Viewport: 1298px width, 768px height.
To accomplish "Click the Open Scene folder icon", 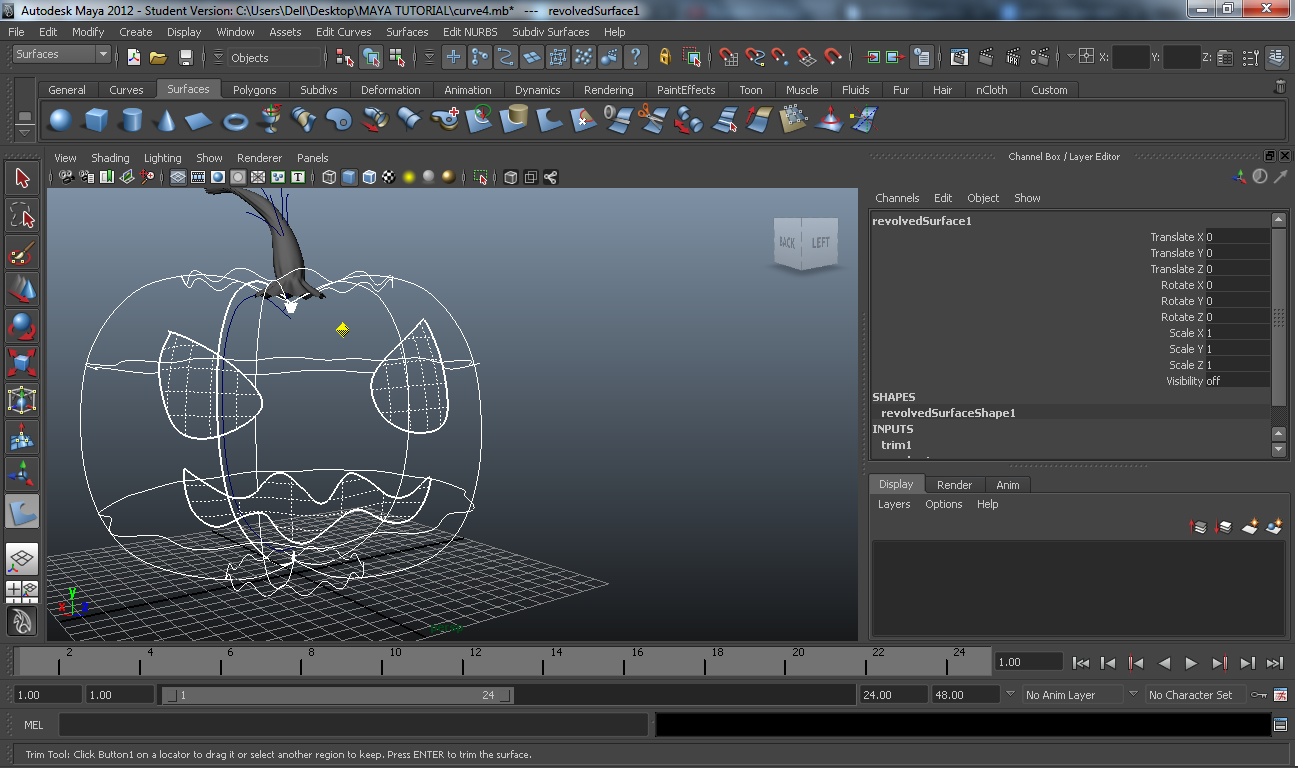I will pos(158,57).
